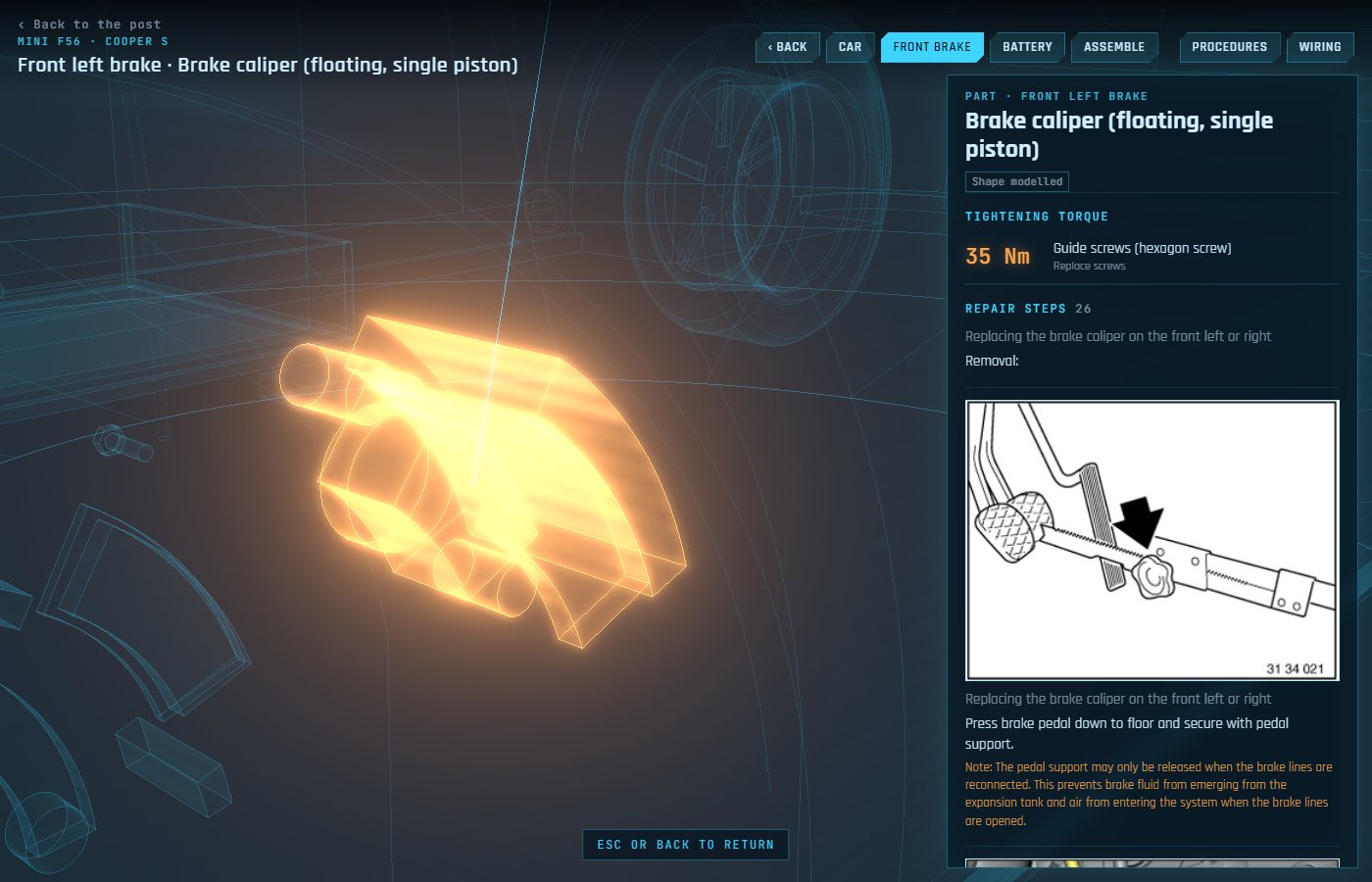Click the 'REPAIR STEPS 26' heading
Image resolution: width=1372 pixels, height=882 pixels.
point(1028,309)
